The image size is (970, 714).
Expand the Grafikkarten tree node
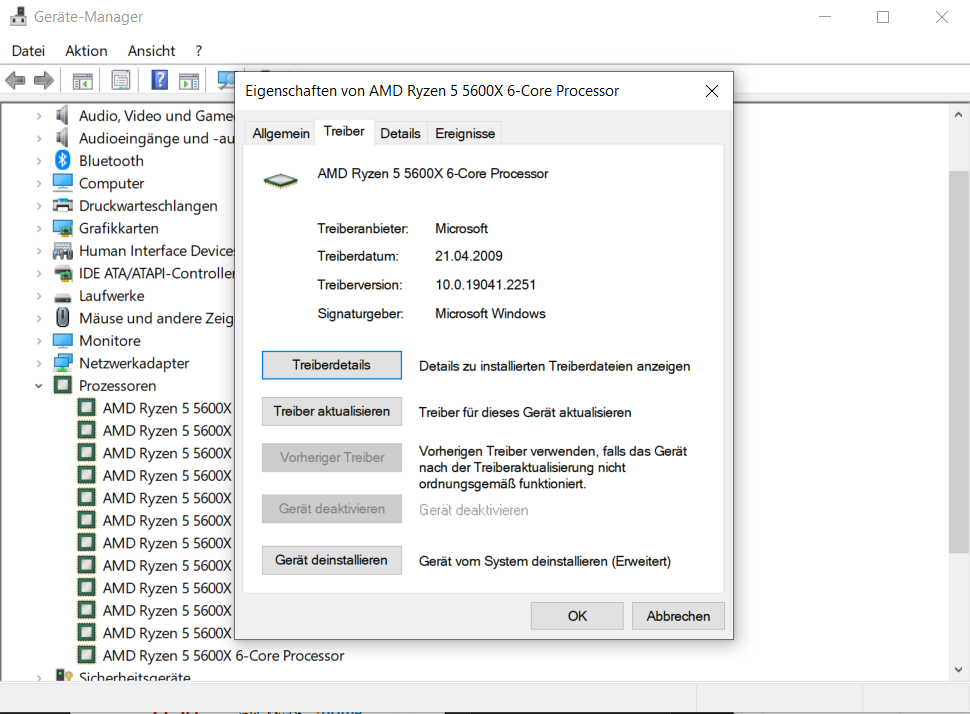(x=39, y=228)
